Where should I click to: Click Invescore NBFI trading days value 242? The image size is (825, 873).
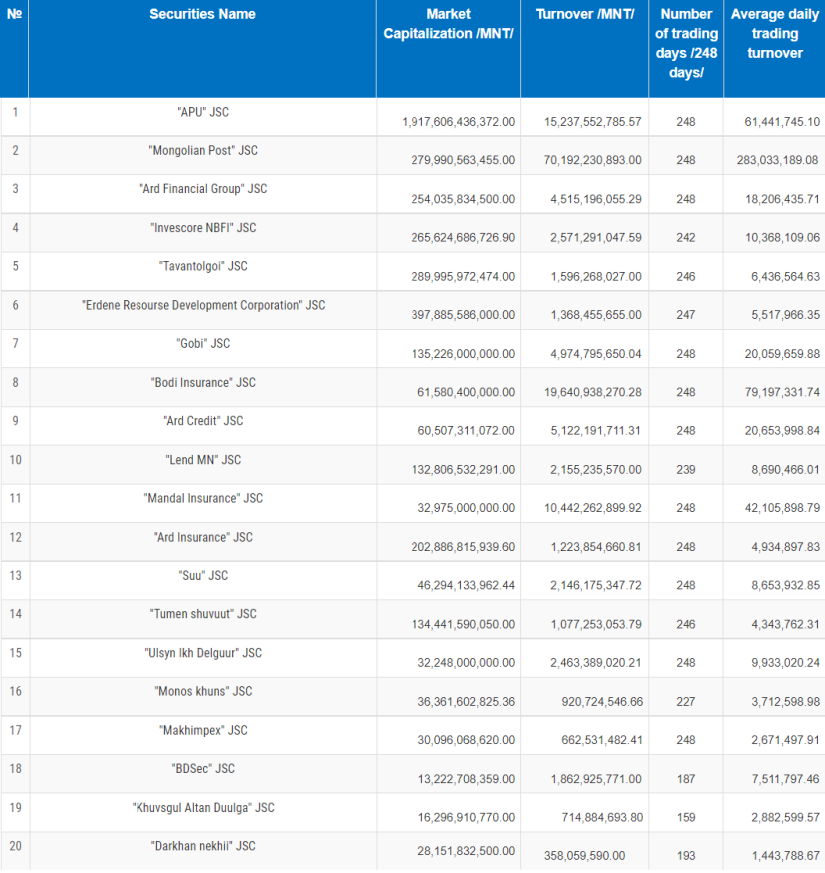(x=686, y=238)
